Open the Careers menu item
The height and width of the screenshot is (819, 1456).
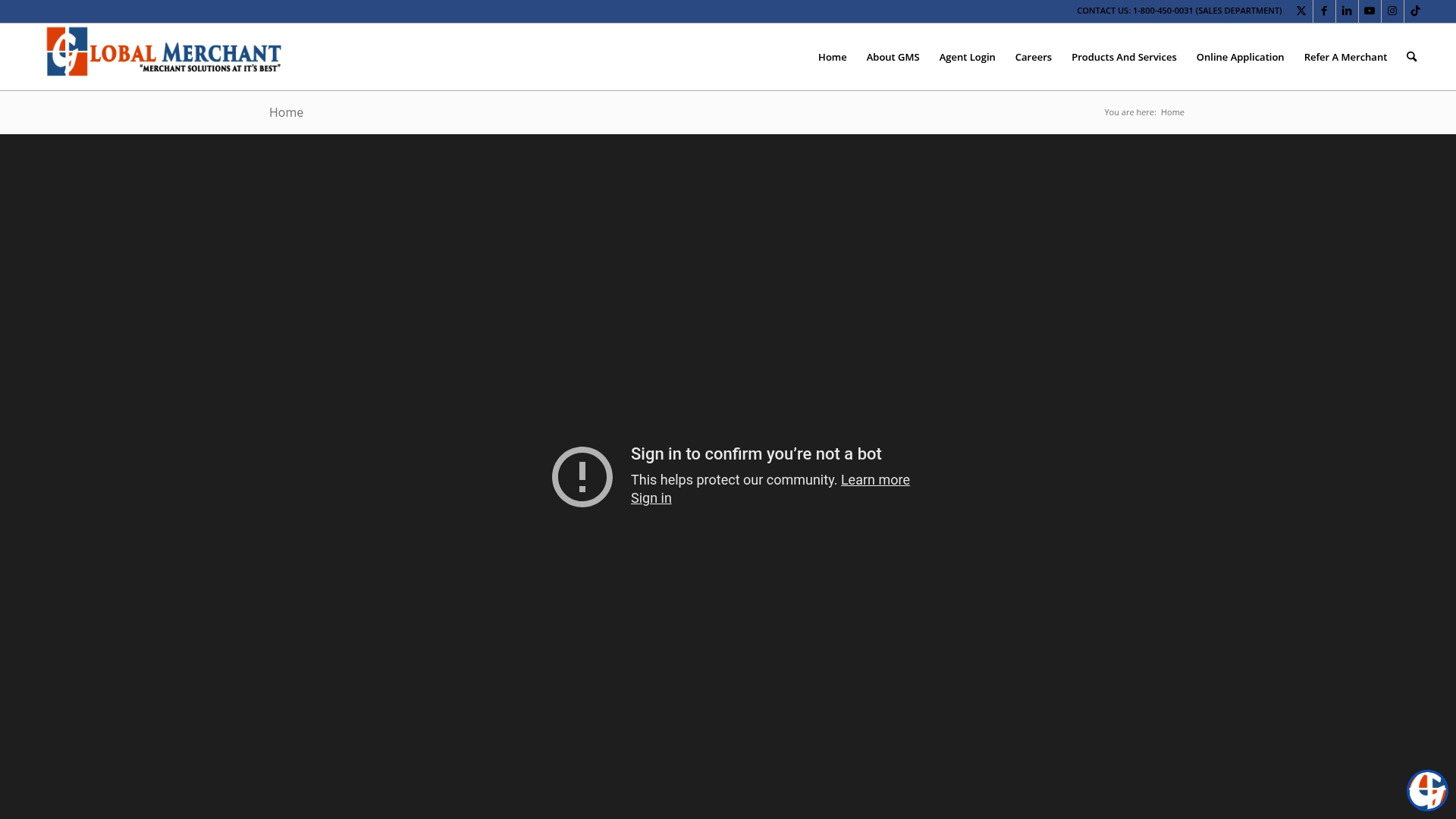point(1033,57)
